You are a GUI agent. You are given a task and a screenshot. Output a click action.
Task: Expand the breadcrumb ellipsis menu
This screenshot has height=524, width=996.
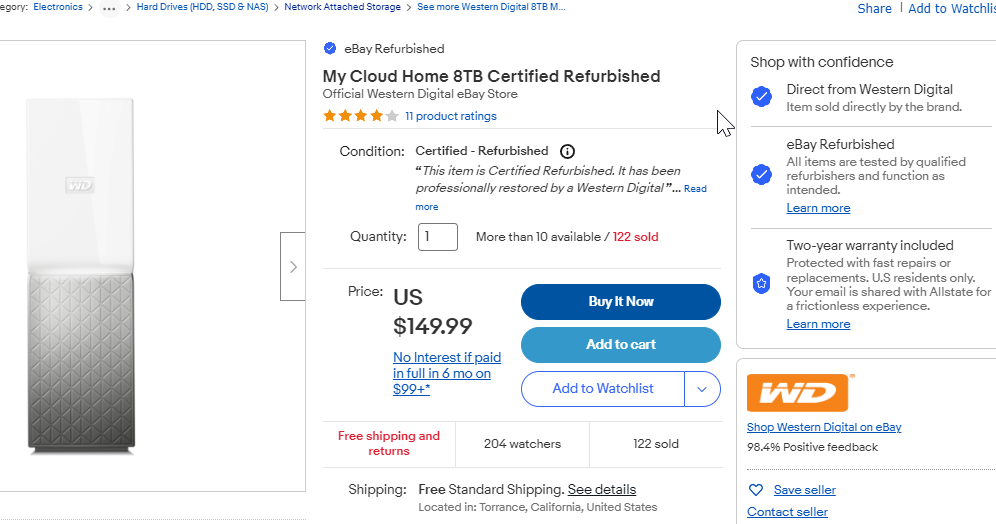pos(109,7)
